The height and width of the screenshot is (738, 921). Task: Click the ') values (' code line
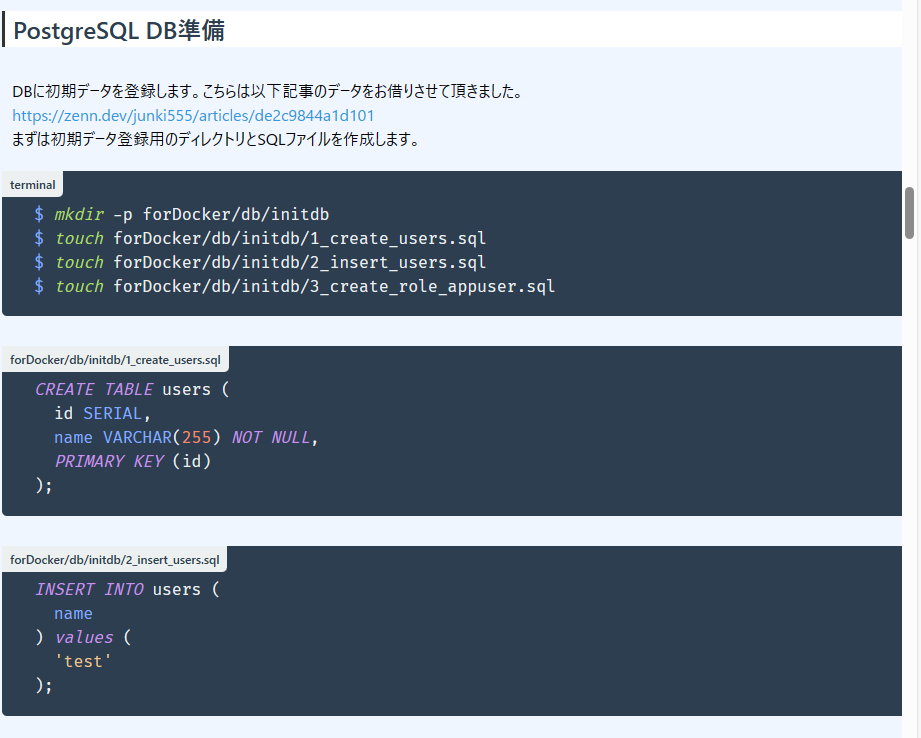[x=83, y=638]
